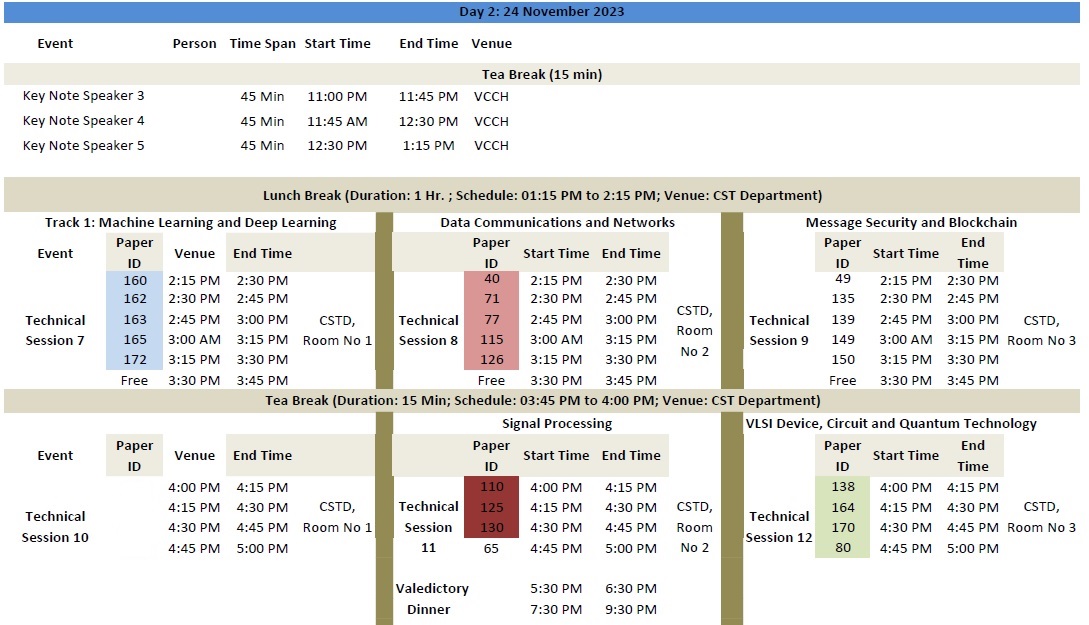The height and width of the screenshot is (625, 1089).
Task: Select Track 1: Machine Learning and Deep Learning heading
Action: (190, 222)
